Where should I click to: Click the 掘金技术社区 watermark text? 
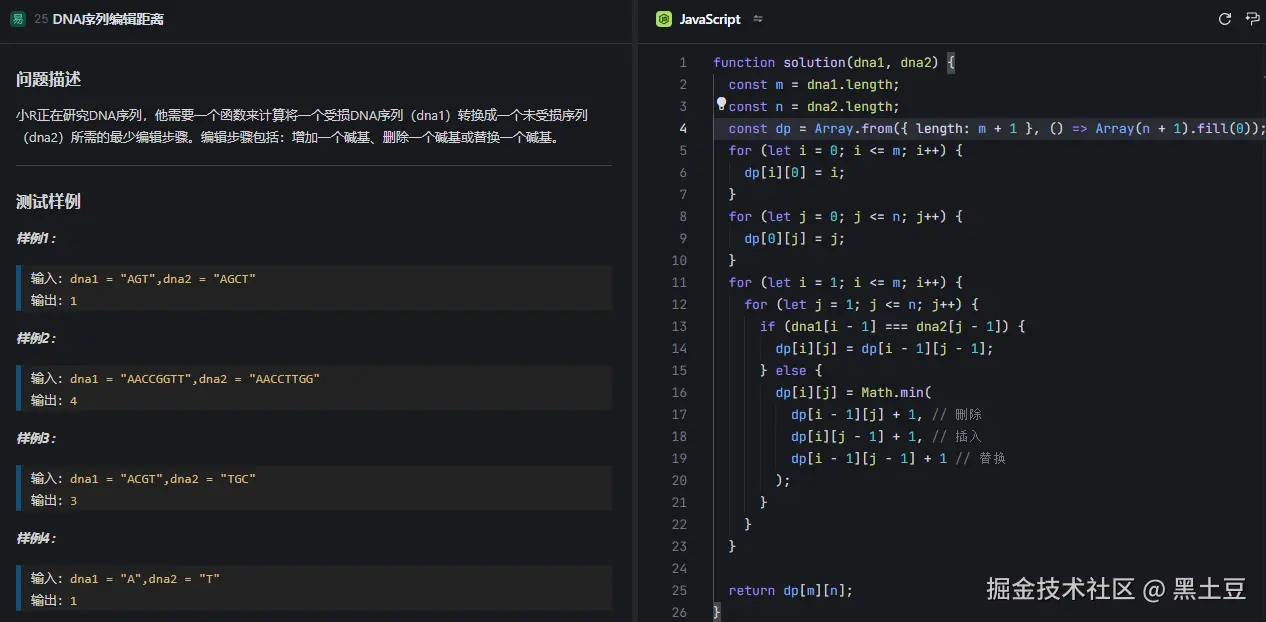click(x=1060, y=589)
